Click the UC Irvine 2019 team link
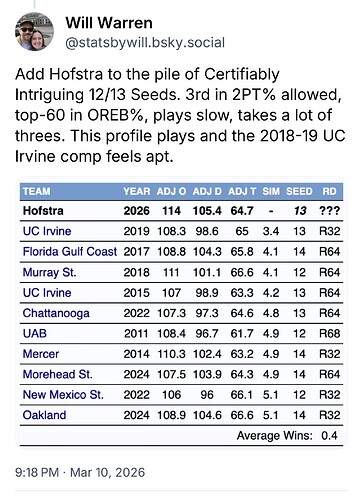This screenshot has height=499, width=363. tap(47, 231)
